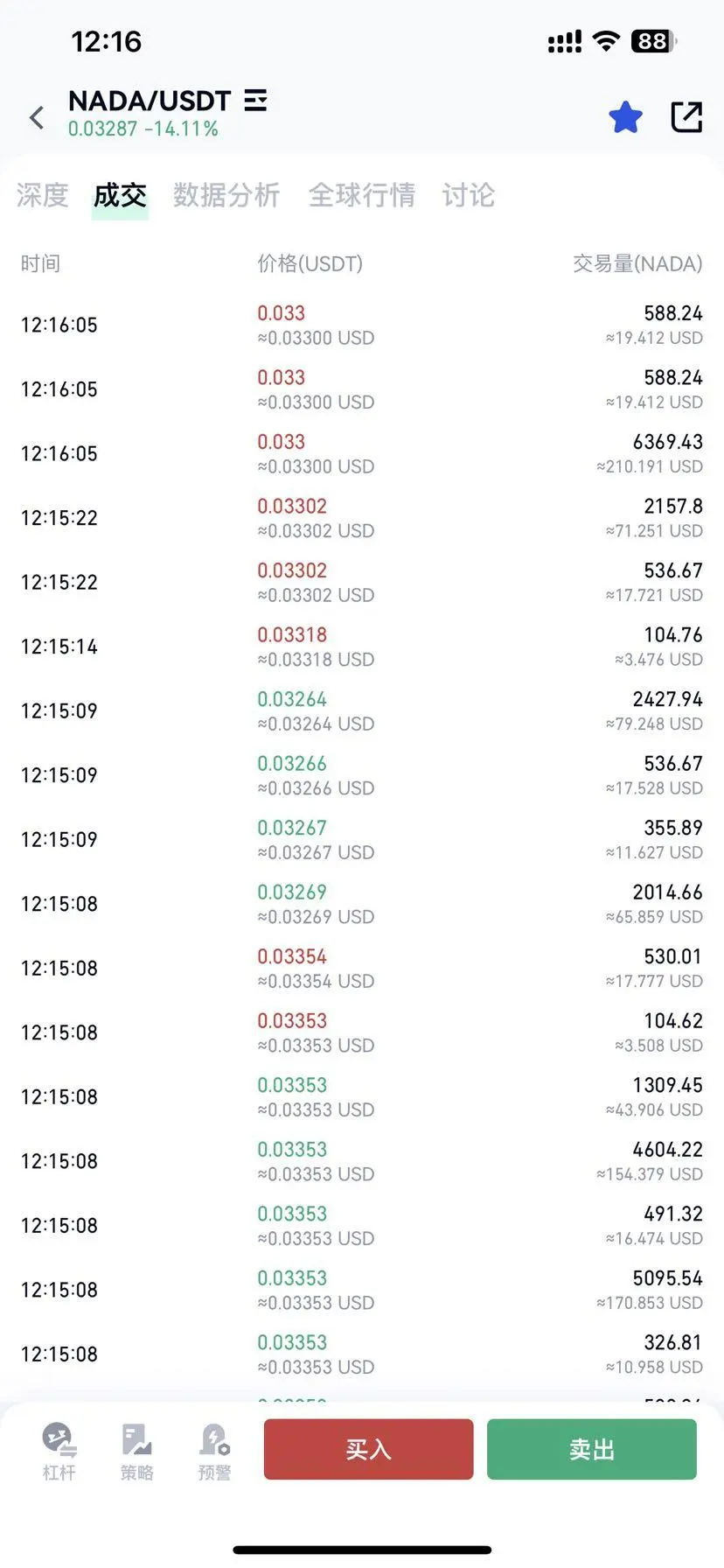Toggle the blue favorite star
Screen dimensions: 724x1568
pyautogui.click(x=625, y=117)
